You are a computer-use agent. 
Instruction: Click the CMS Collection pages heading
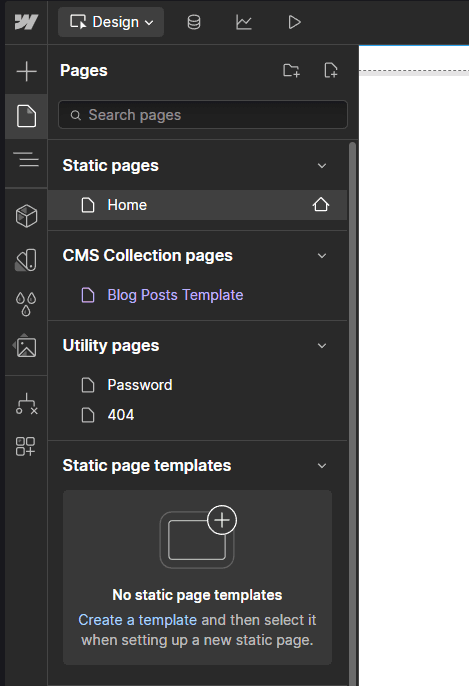click(x=147, y=256)
